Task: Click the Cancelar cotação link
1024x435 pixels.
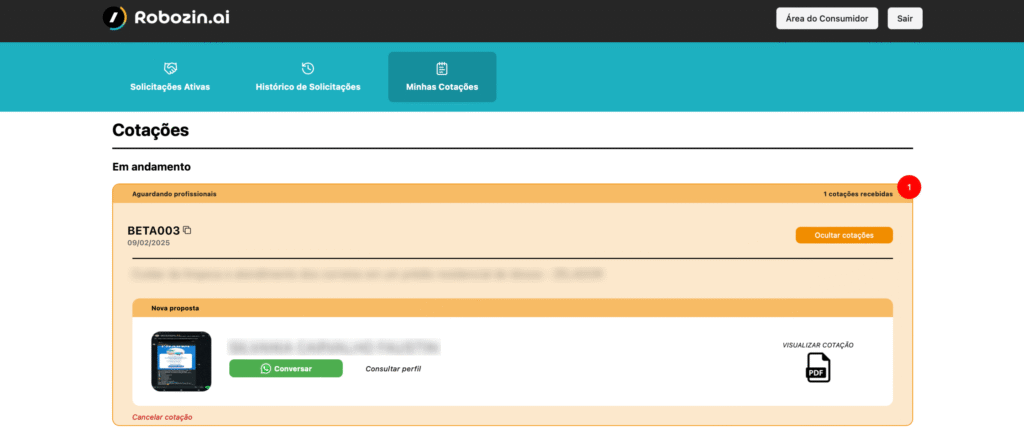Action: [162, 416]
